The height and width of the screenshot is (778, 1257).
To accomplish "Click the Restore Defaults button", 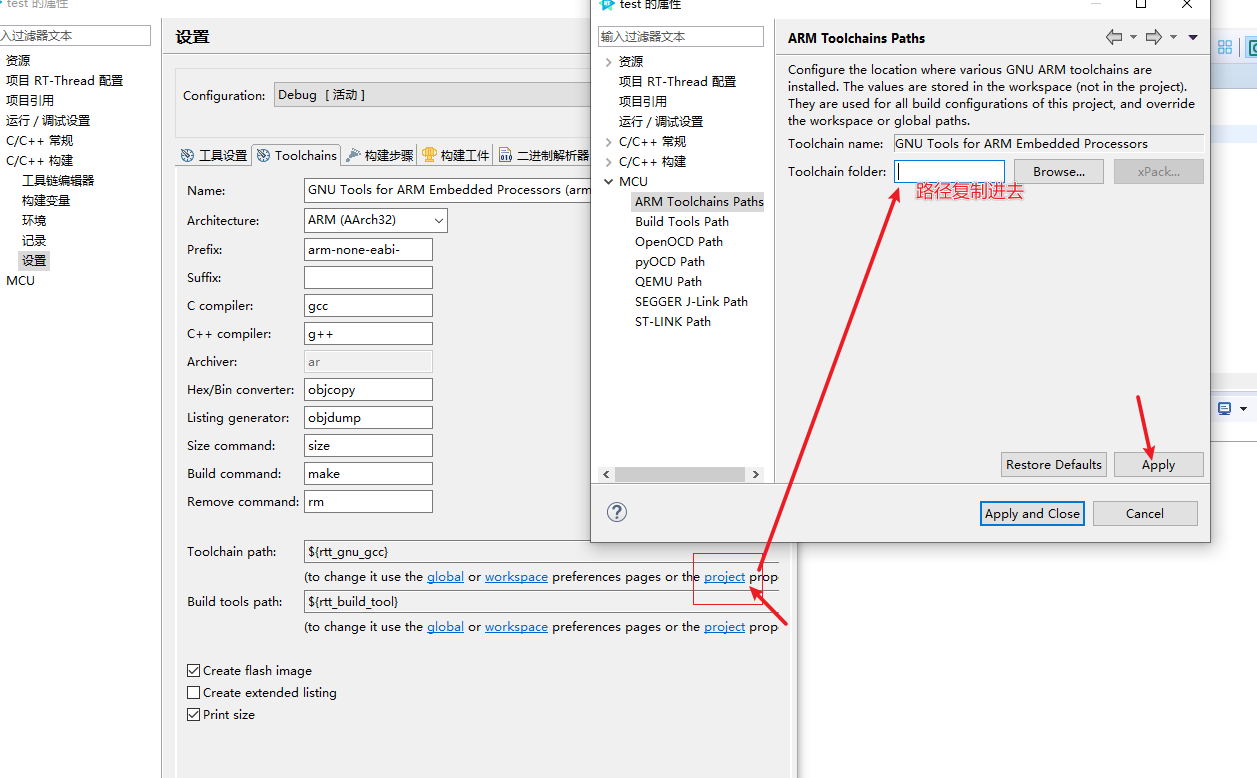I will pos(1054,464).
